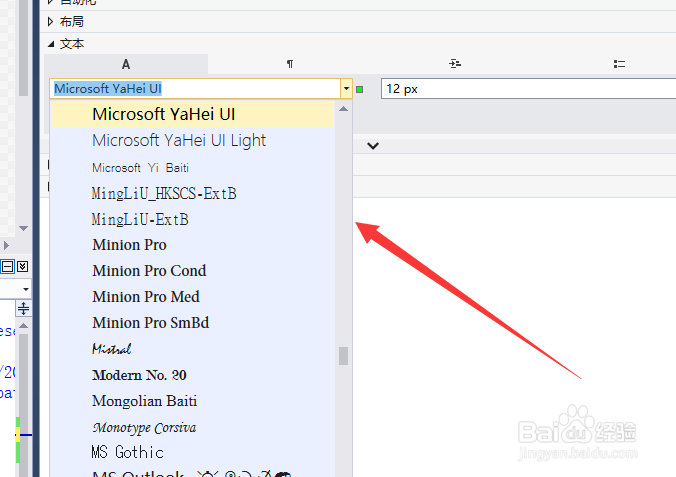
Task: Click code editor scroll up arrow
Action: (x=24, y=326)
